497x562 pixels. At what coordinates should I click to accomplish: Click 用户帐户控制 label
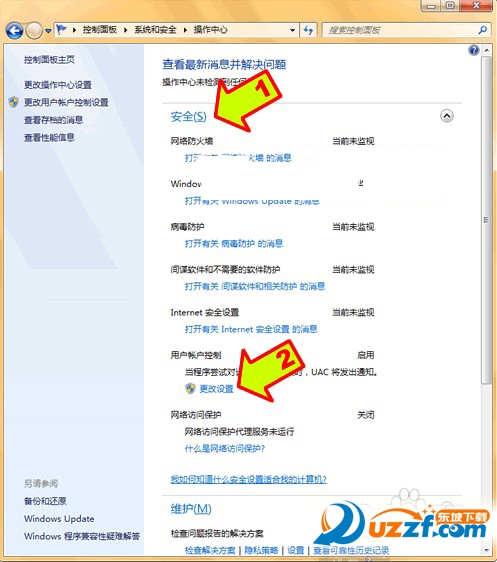point(196,355)
